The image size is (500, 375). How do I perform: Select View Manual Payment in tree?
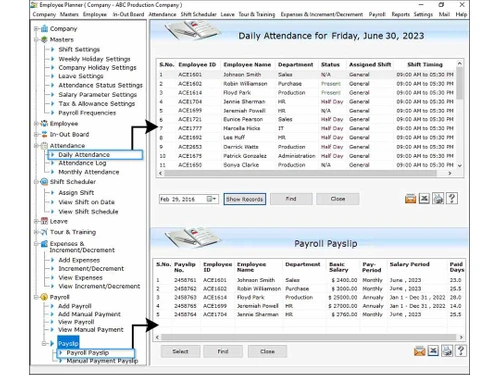pos(91,330)
